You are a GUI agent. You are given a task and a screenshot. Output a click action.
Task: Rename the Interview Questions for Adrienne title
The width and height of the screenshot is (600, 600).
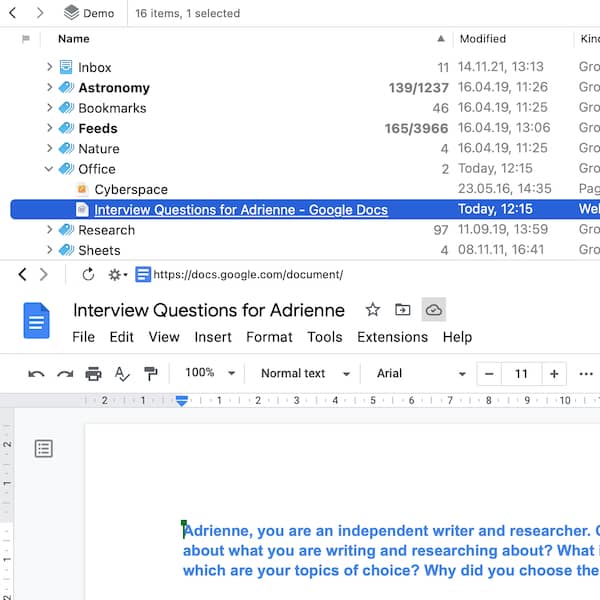pos(209,310)
